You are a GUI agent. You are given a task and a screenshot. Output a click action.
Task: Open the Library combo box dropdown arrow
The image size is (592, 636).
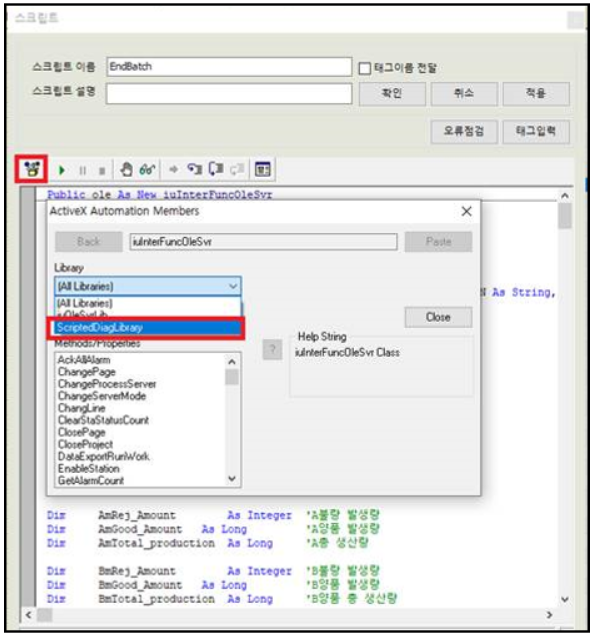tap(233, 286)
